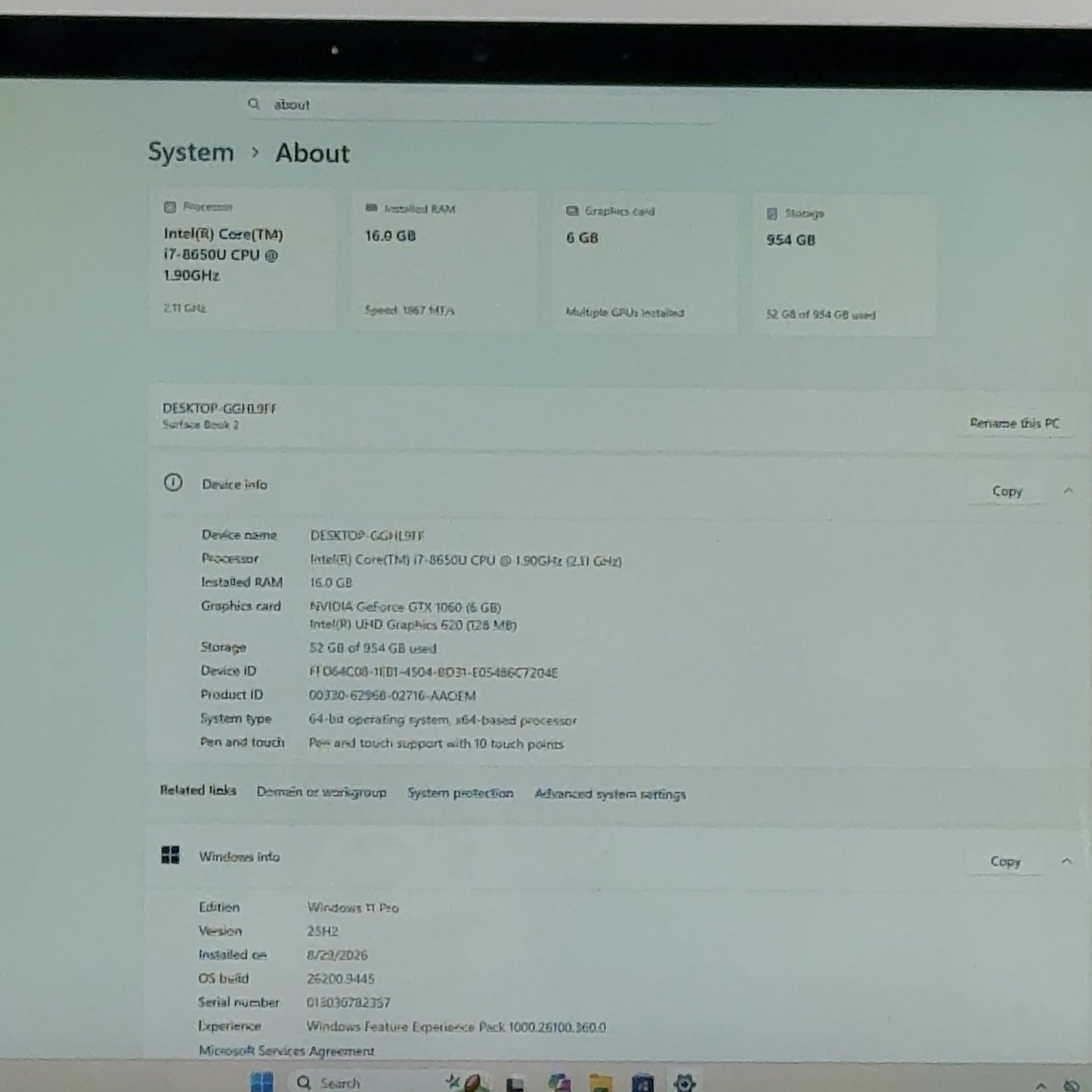This screenshot has width=1092, height=1092.
Task: Open the Domain or workgroup link
Action: [x=321, y=792]
